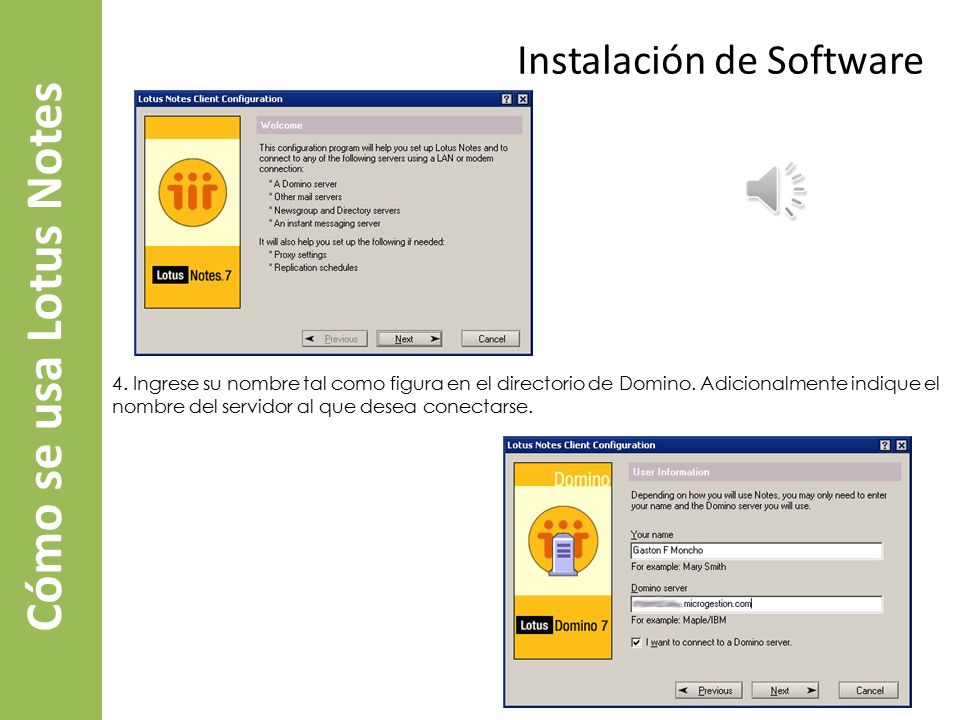Click the Domino server input field
Viewport: 960px width, 720px height.
[x=757, y=604]
